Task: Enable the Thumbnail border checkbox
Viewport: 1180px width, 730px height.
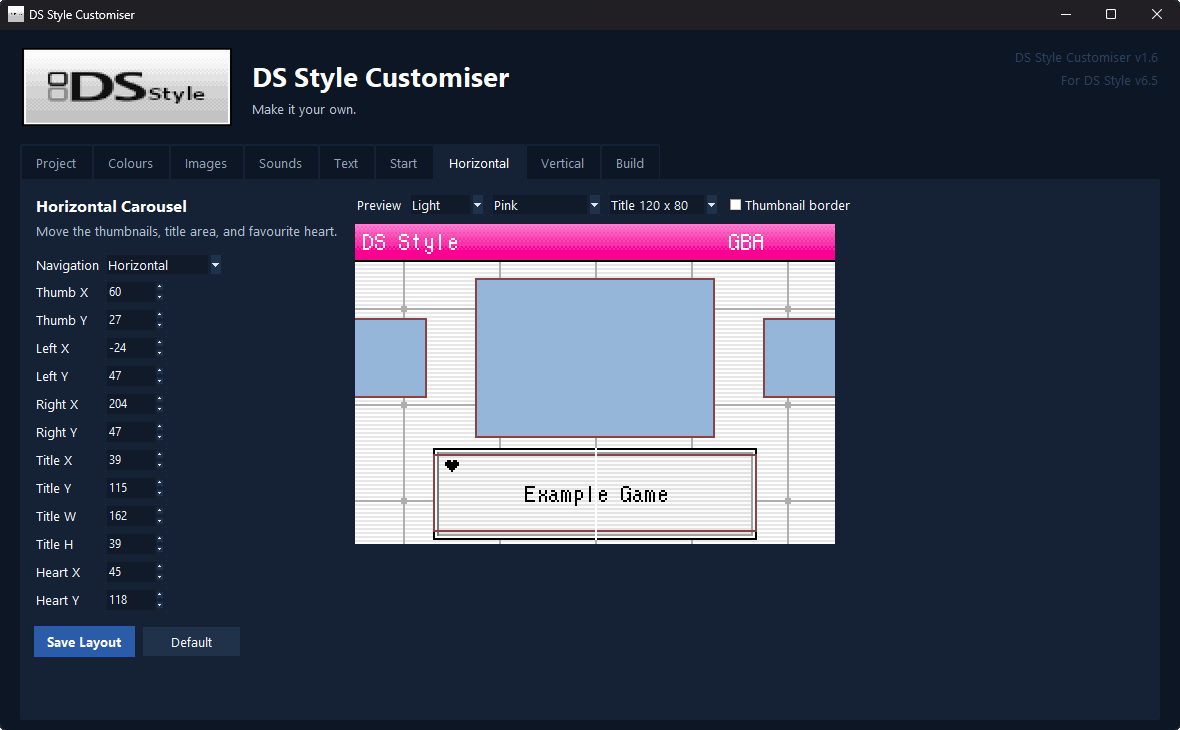Action: (735, 205)
